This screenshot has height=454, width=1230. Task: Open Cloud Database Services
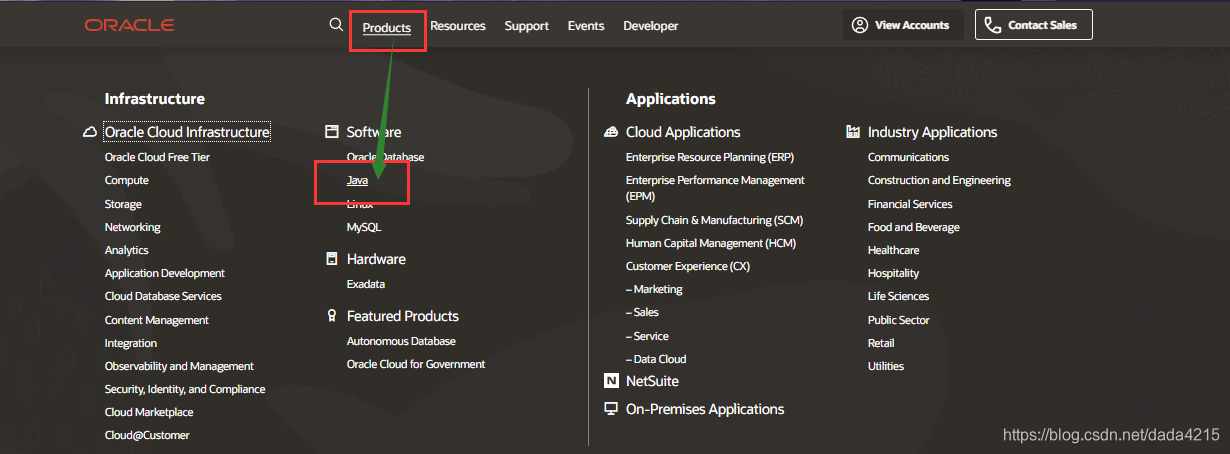click(x=163, y=296)
